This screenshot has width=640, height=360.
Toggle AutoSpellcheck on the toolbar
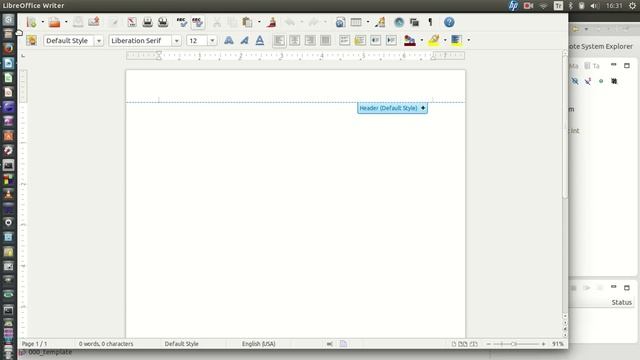pos(198,22)
